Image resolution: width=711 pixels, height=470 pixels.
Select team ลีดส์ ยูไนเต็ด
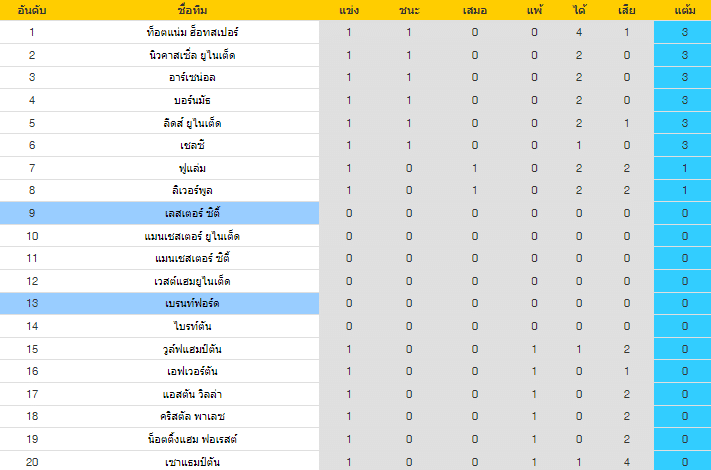[192, 123]
